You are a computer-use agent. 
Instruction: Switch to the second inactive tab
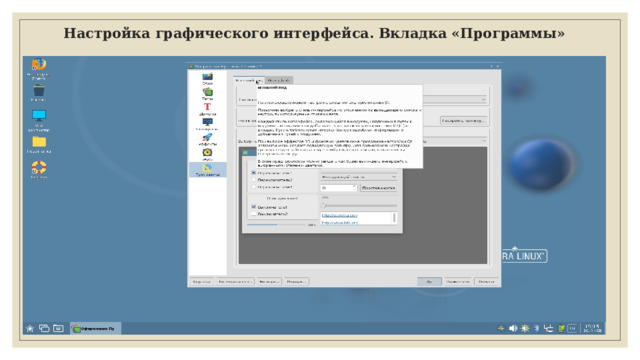[279, 80]
